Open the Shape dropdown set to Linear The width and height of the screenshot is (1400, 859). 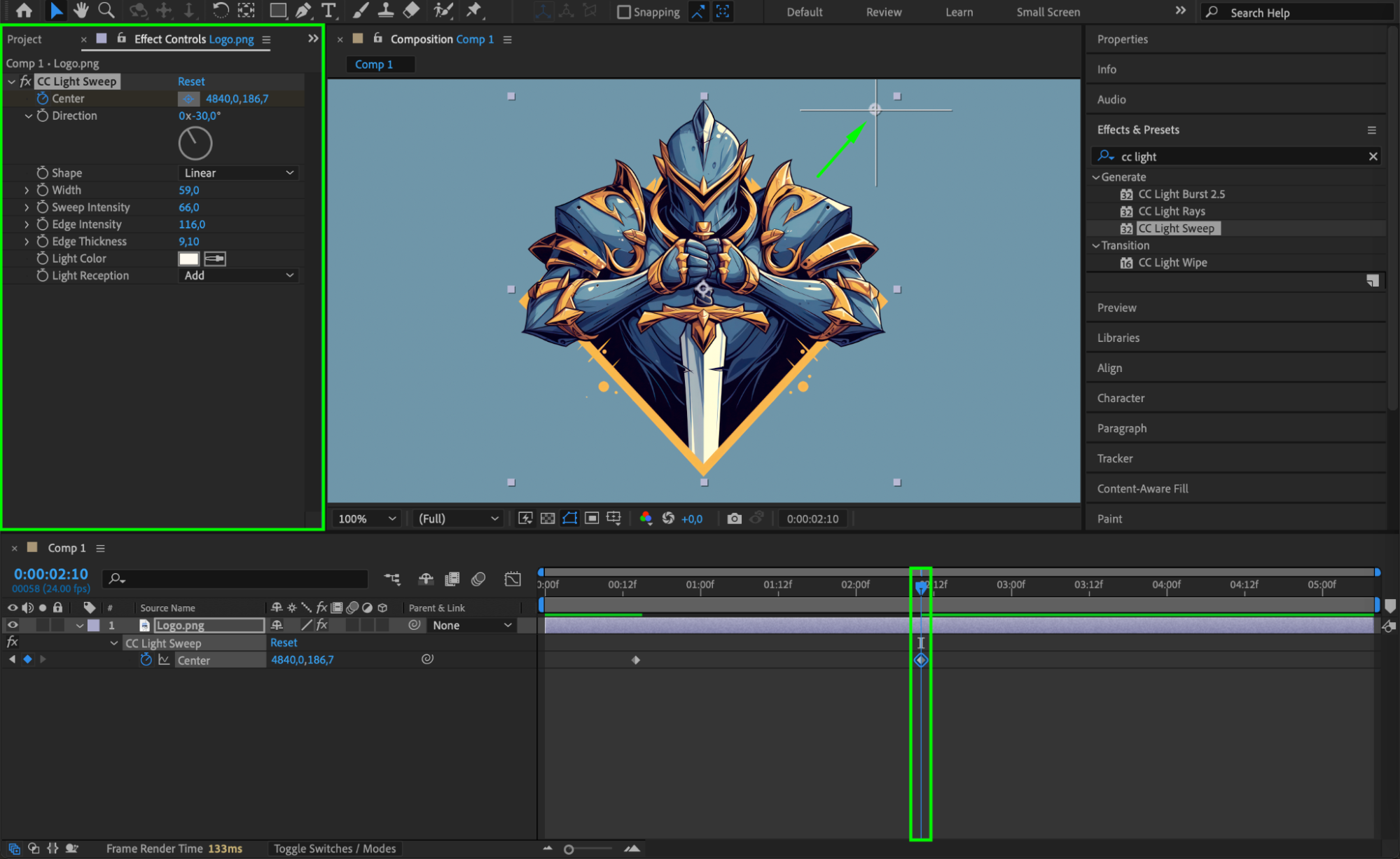point(238,173)
